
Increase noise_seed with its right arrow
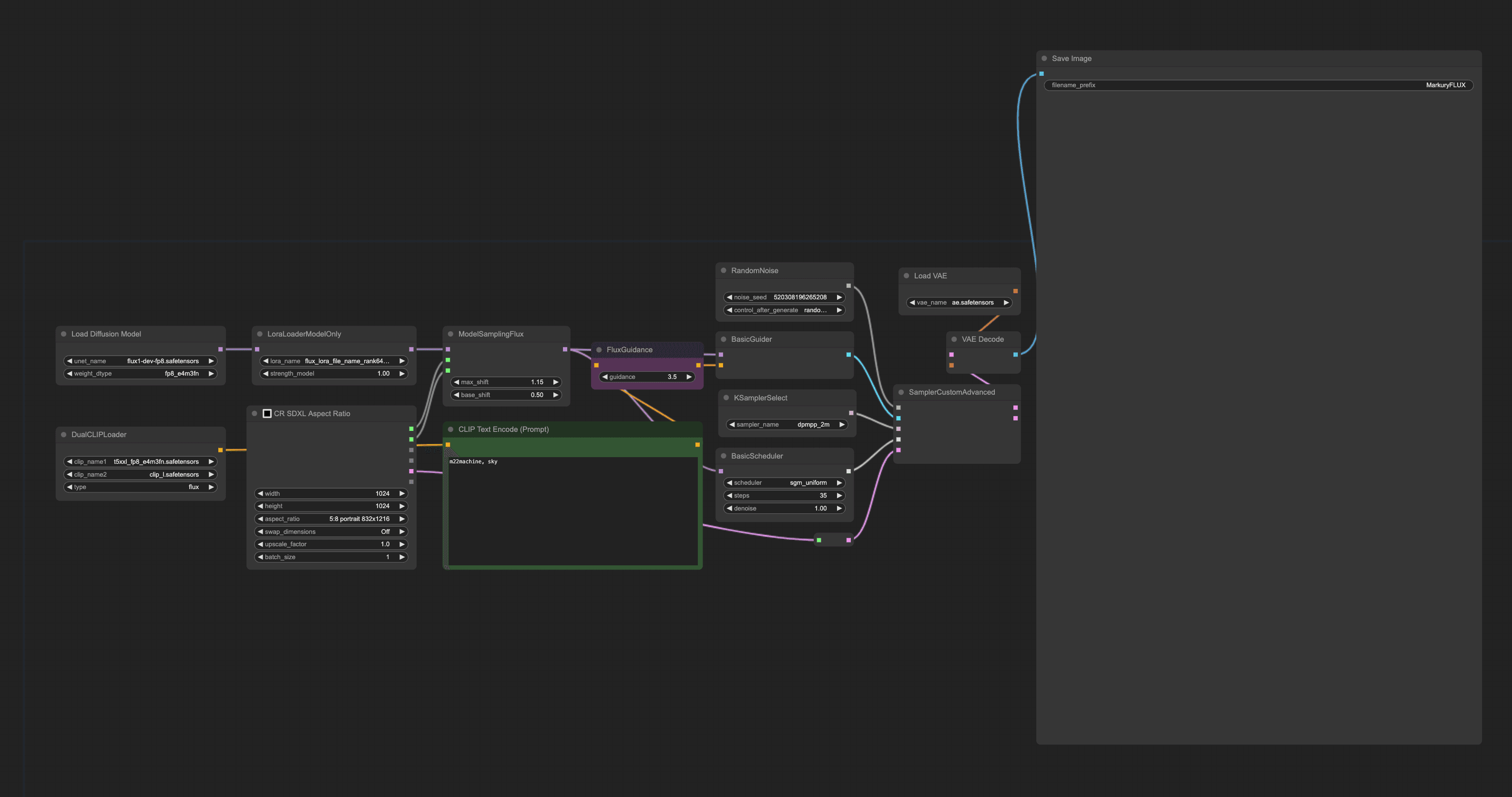click(839, 297)
